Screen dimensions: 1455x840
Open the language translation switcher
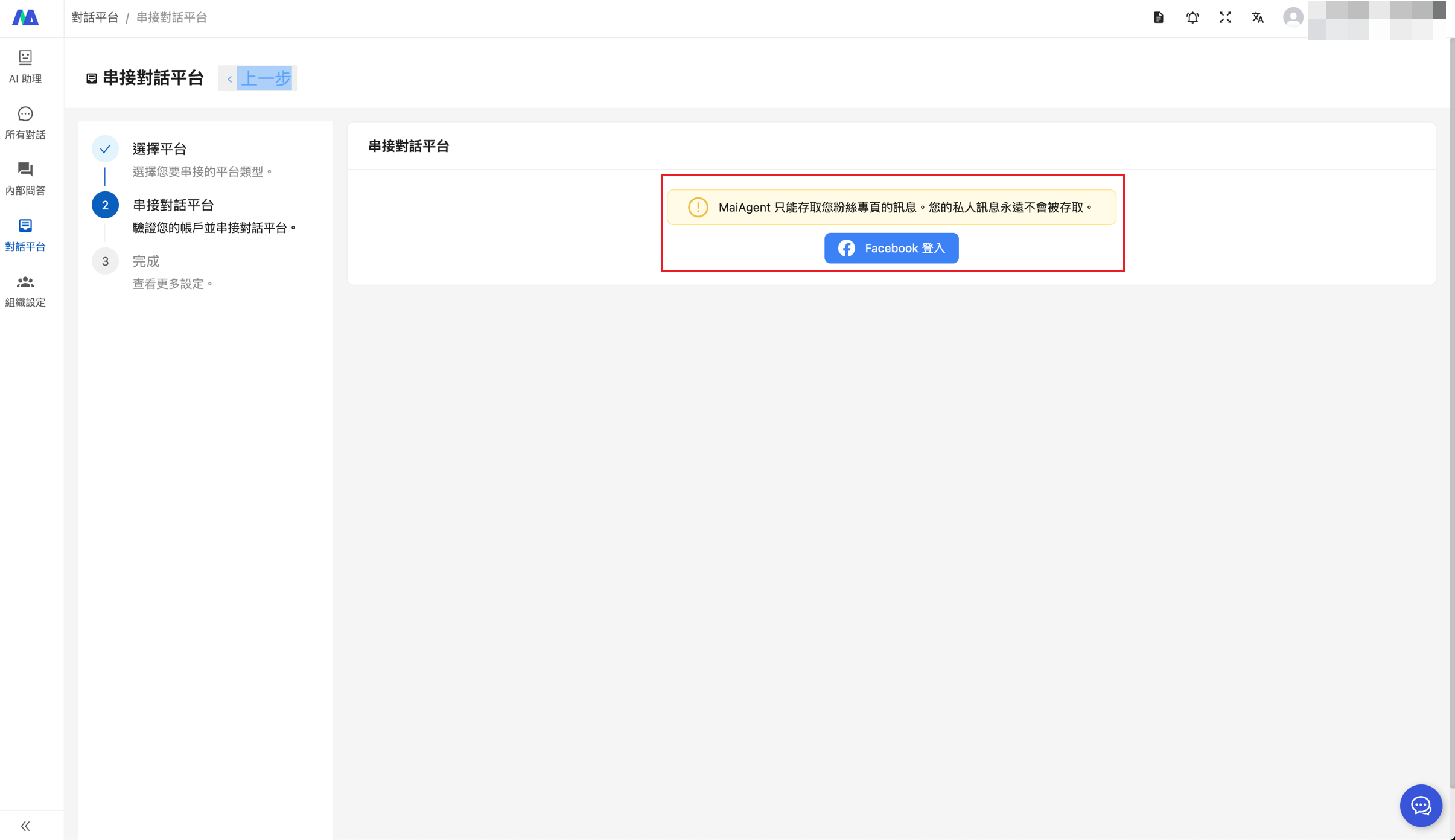coord(1258,17)
